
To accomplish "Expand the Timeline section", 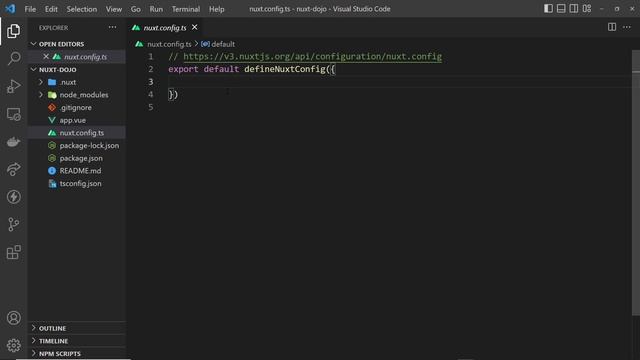I will tap(77, 341).
